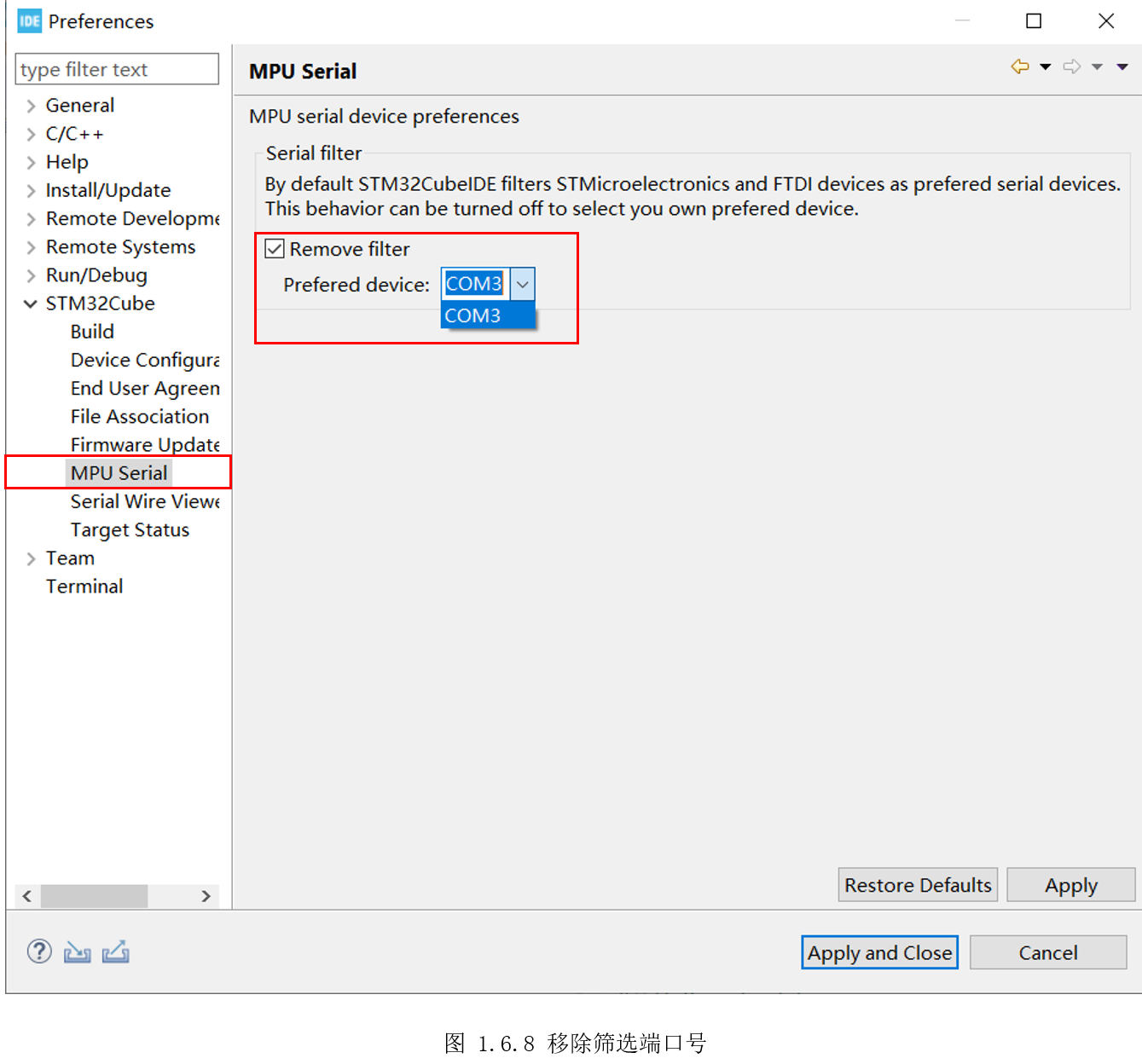Screen dimensions: 1142x1064
Task: Click the type filter text field
Action: pos(117,69)
